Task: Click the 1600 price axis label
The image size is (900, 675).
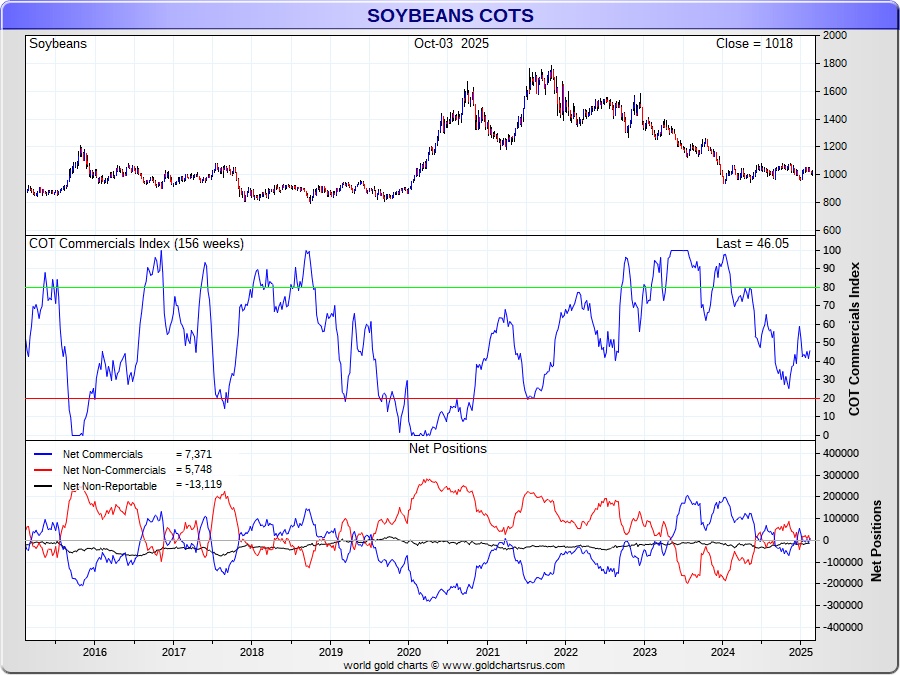Action: [835, 92]
